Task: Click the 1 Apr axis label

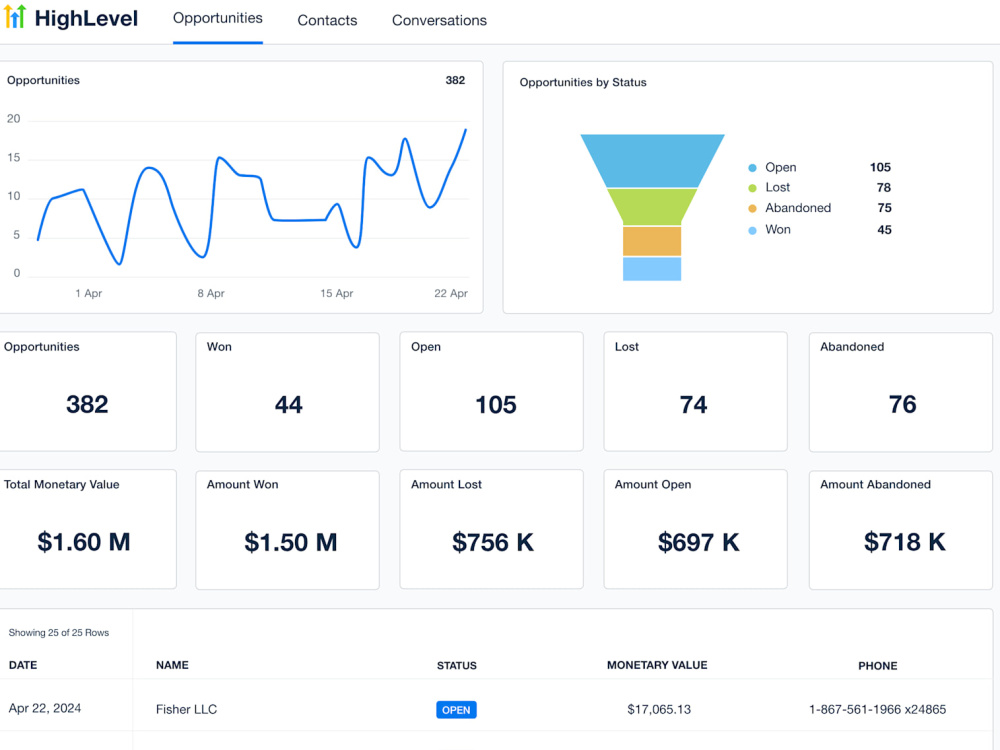Action: (x=88, y=293)
